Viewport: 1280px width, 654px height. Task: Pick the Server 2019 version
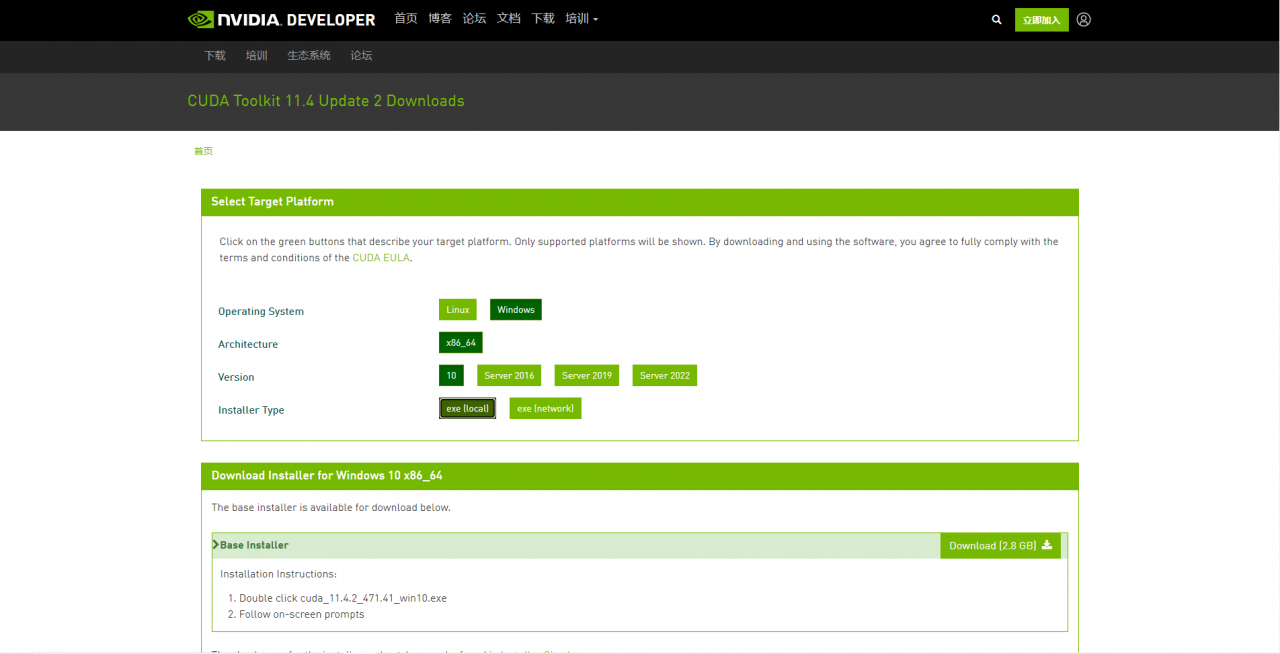pos(587,376)
